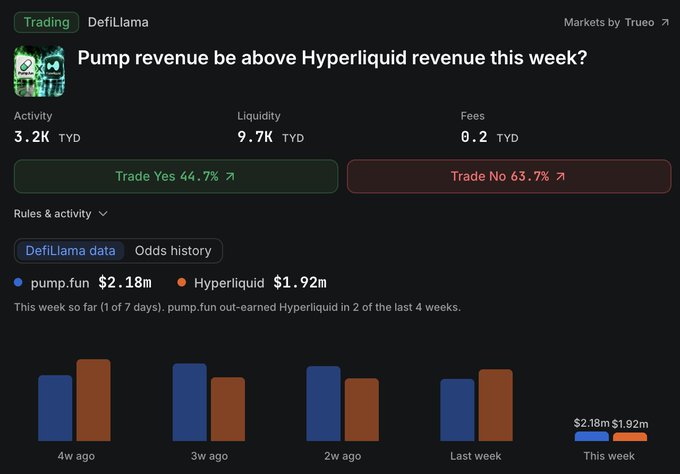Click the $2.18m label above This week bar
Screen dimensions: 680x474
[592, 423]
